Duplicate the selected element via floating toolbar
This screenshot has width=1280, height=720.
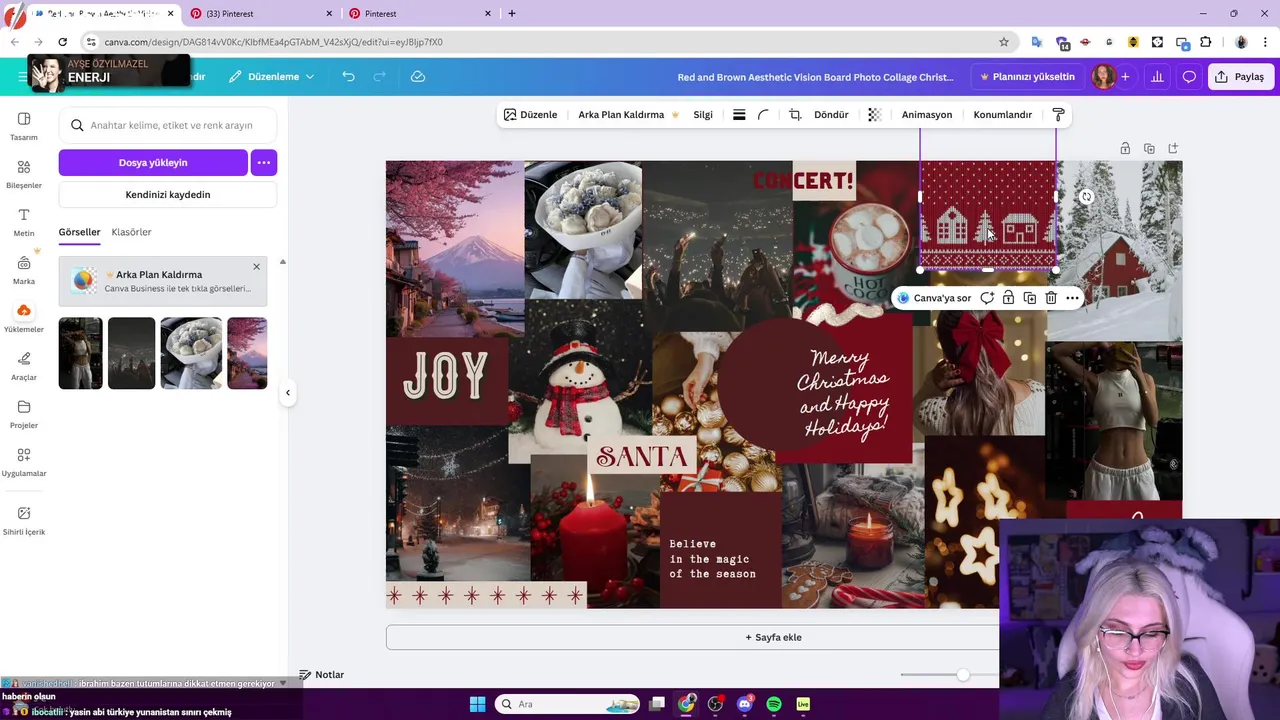(1029, 298)
